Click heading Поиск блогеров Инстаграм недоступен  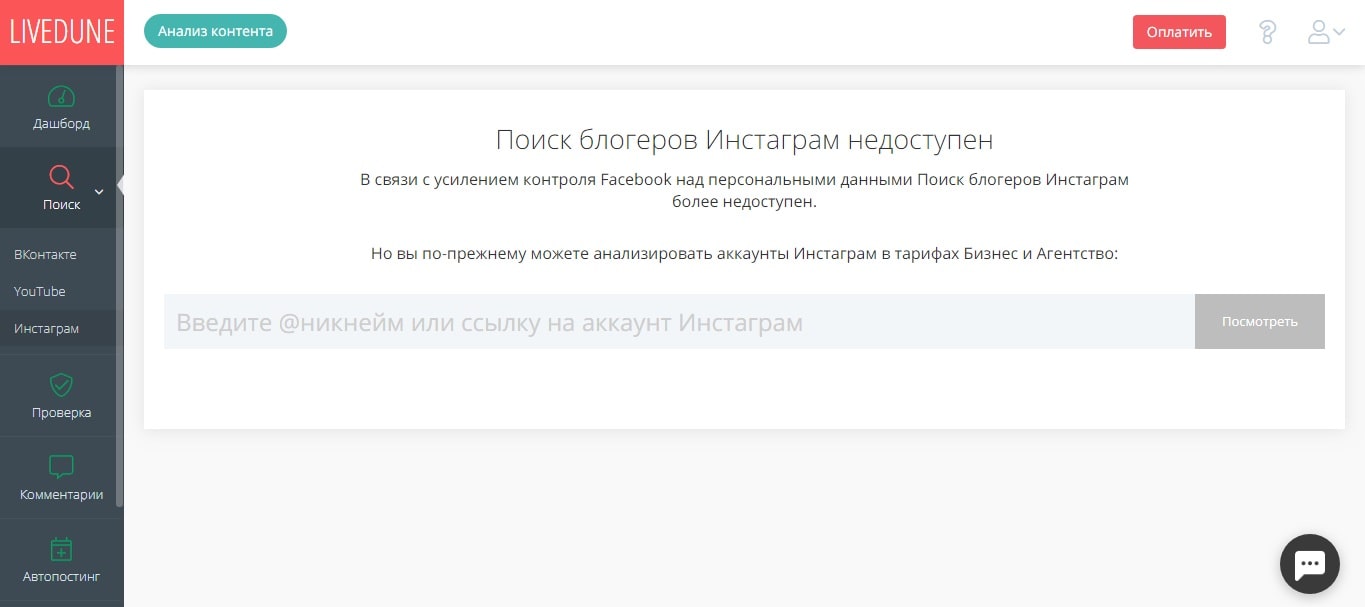tap(744, 140)
